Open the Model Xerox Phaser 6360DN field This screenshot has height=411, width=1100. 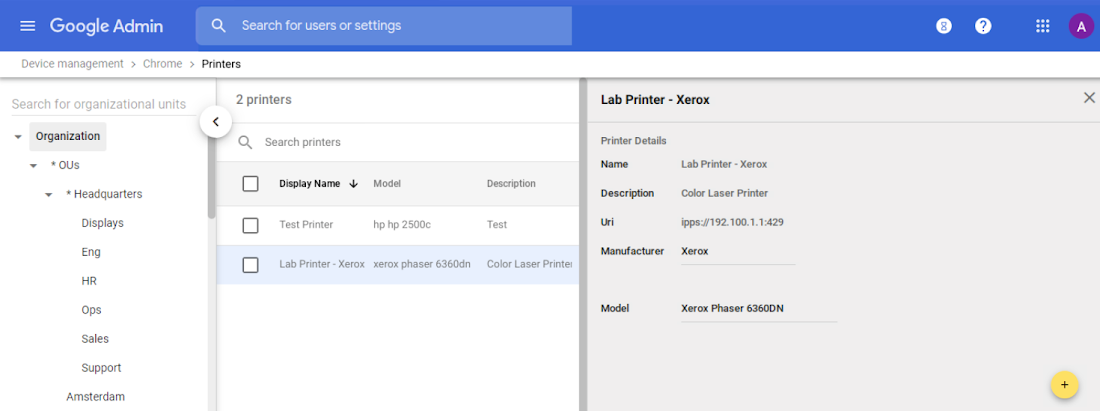coord(759,309)
